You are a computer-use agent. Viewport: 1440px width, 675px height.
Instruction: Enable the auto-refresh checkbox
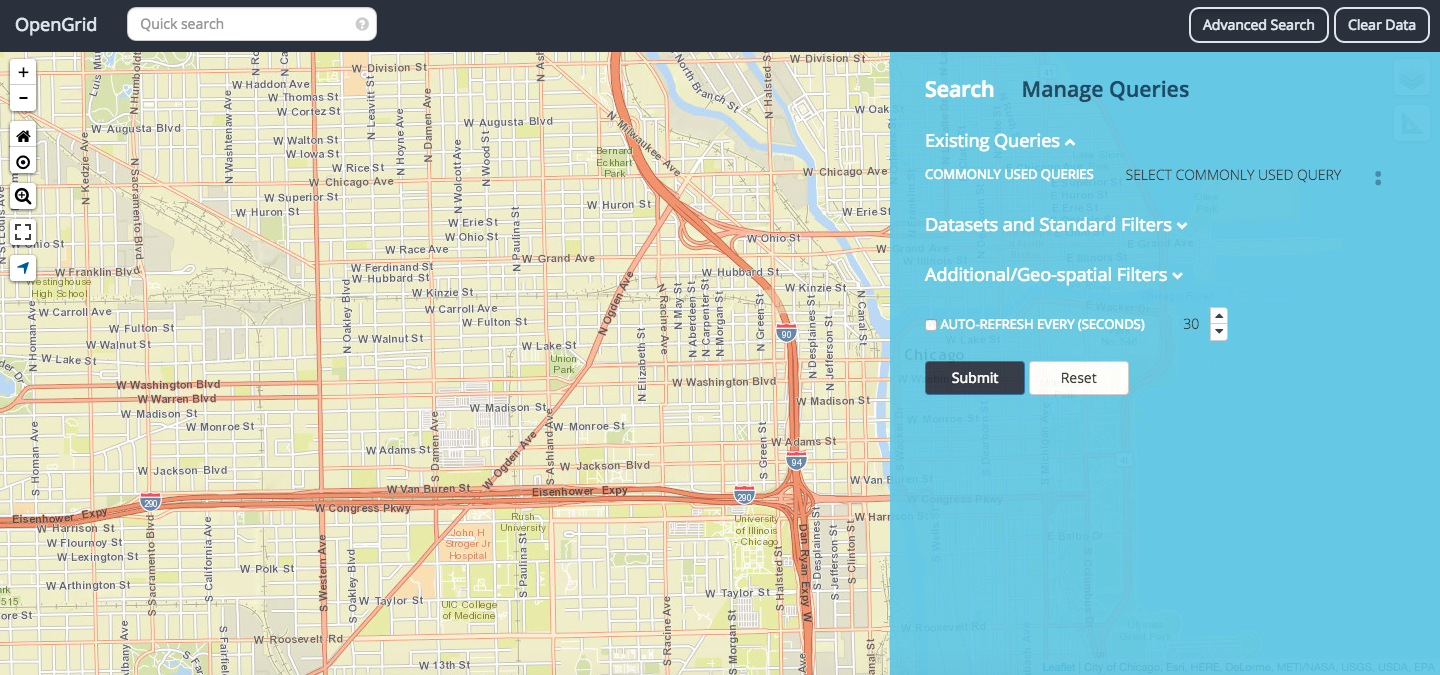931,325
